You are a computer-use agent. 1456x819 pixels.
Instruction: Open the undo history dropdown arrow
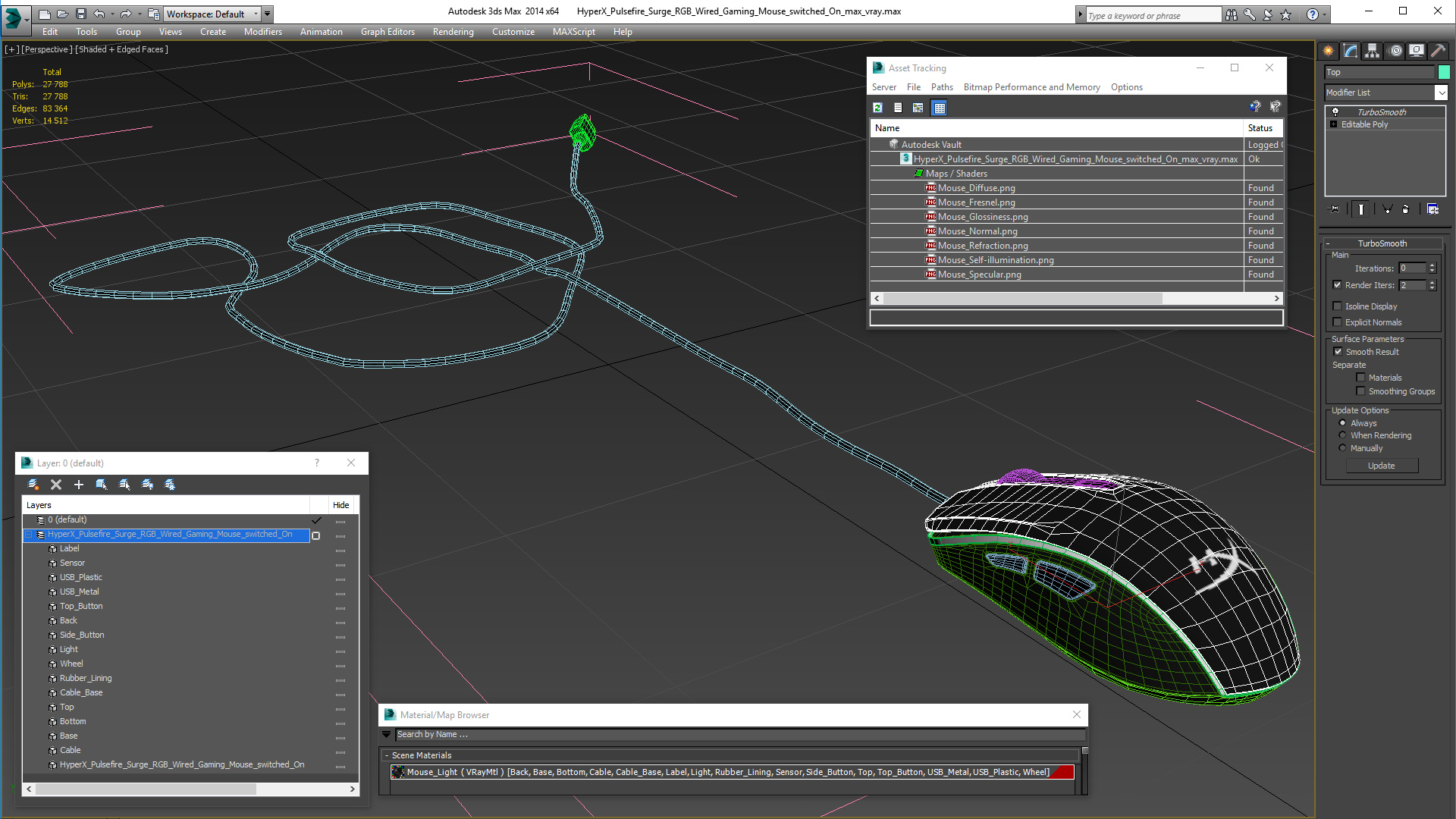[x=112, y=14]
